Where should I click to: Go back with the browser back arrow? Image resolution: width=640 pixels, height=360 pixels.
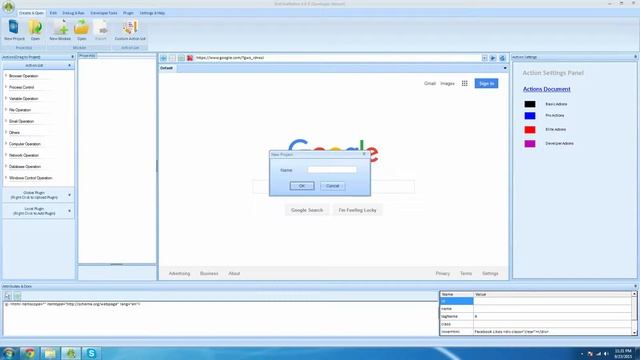pos(164,58)
